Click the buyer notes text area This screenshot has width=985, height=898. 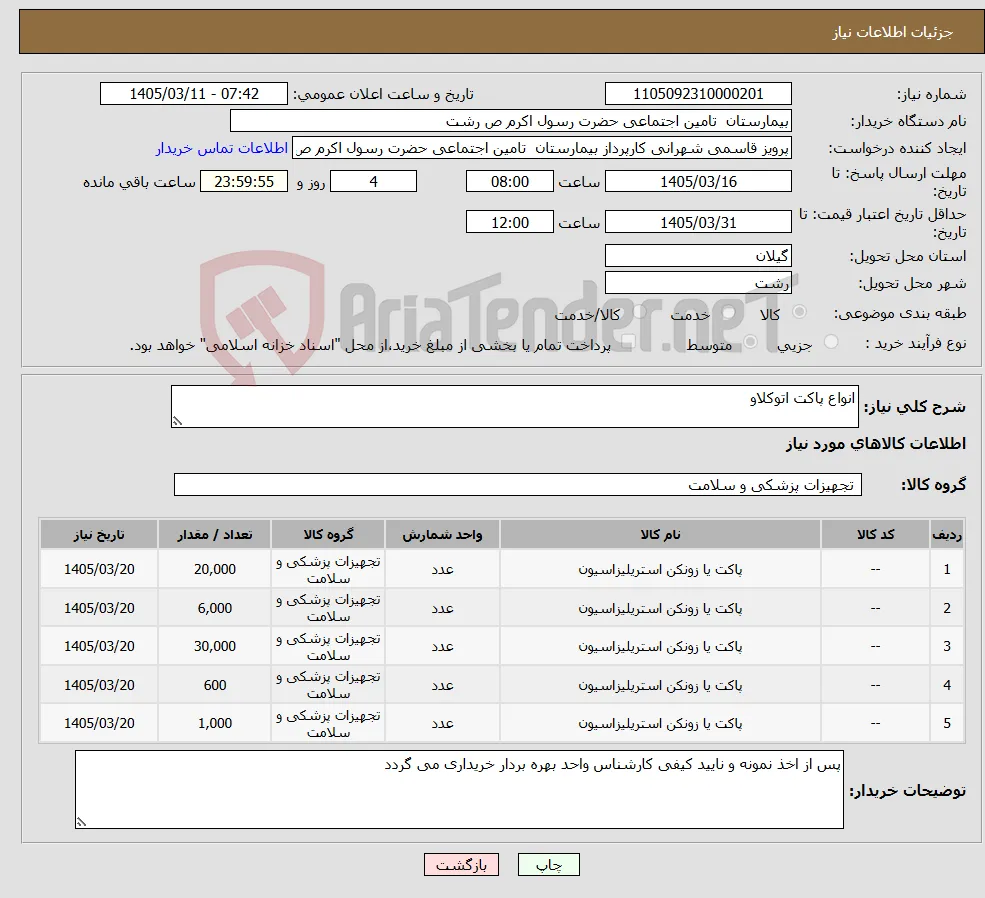(459, 789)
